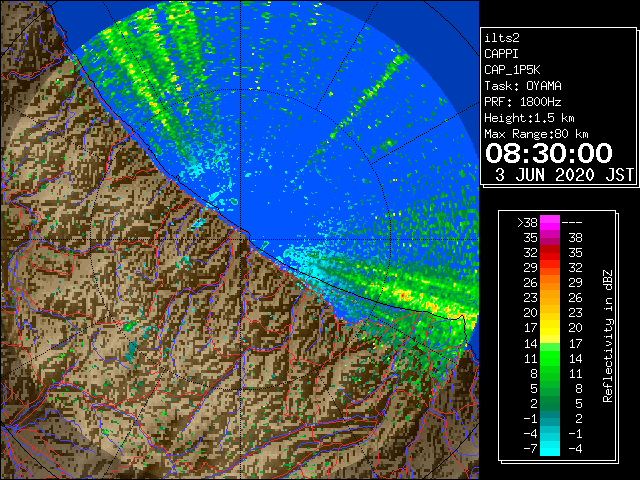
Task: Click the 'Task: OYAMA' line
Action: coord(523,86)
